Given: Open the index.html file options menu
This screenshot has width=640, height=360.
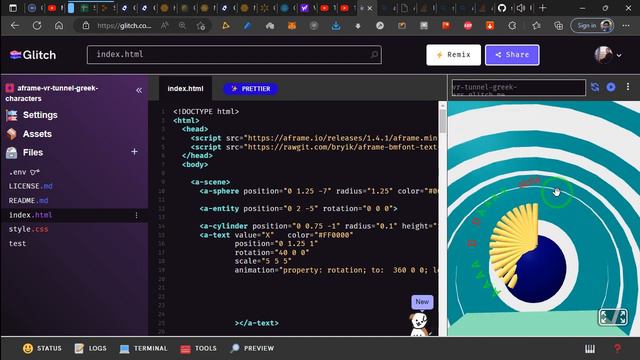Looking at the screenshot, I should coord(136,215).
